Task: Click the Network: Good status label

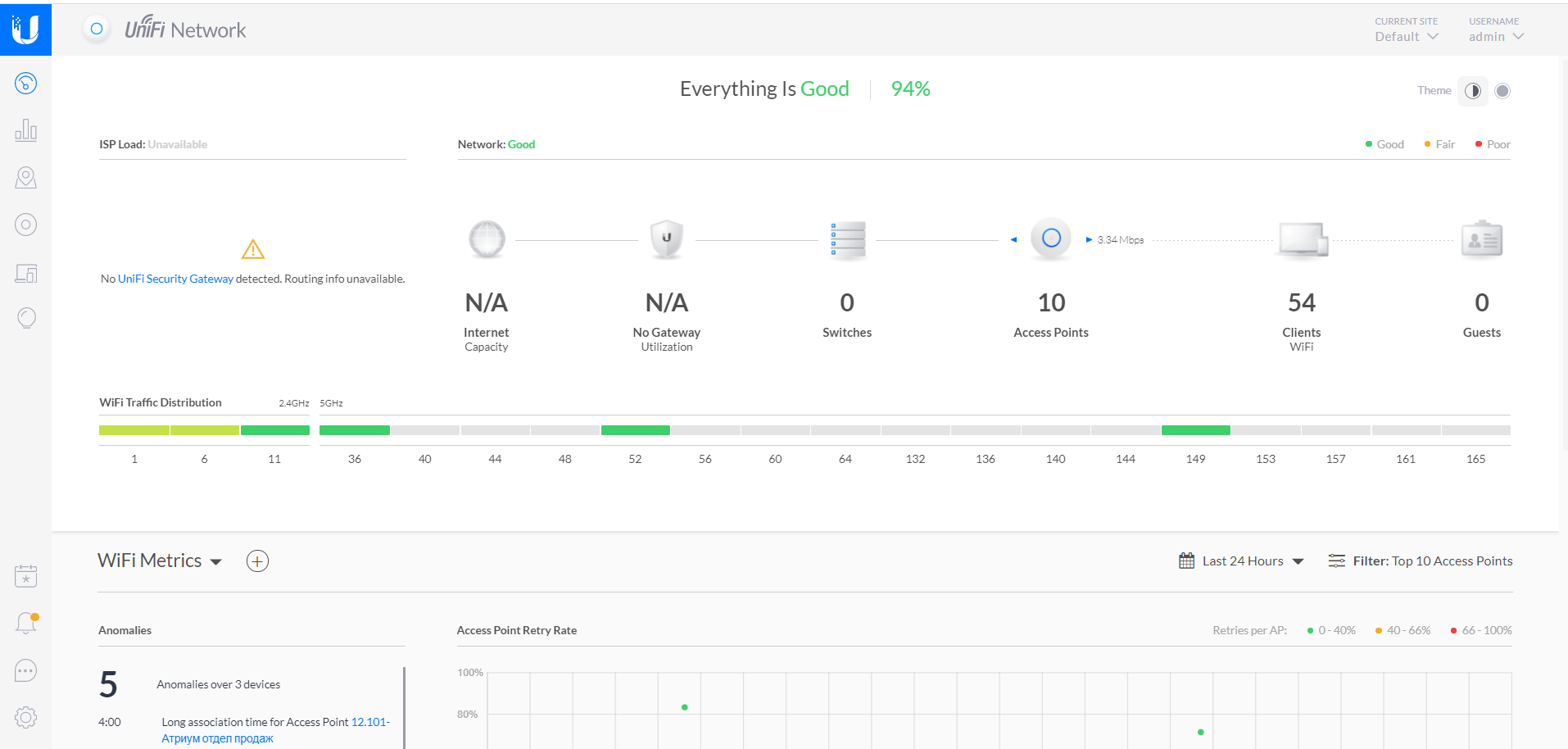Action: pyautogui.click(x=496, y=144)
